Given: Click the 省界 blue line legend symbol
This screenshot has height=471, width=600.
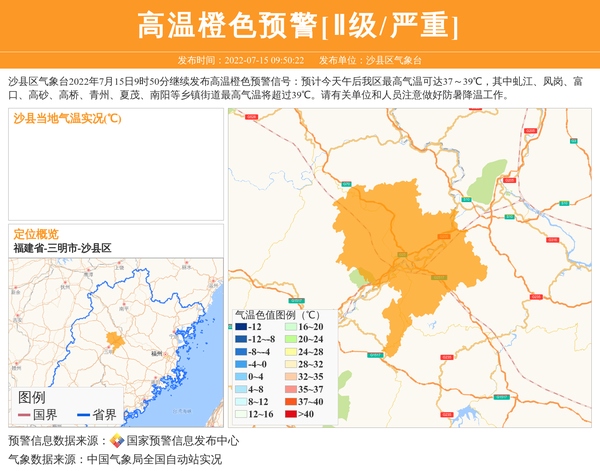Looking at the screenshot, I should click(x=81, y=415).
